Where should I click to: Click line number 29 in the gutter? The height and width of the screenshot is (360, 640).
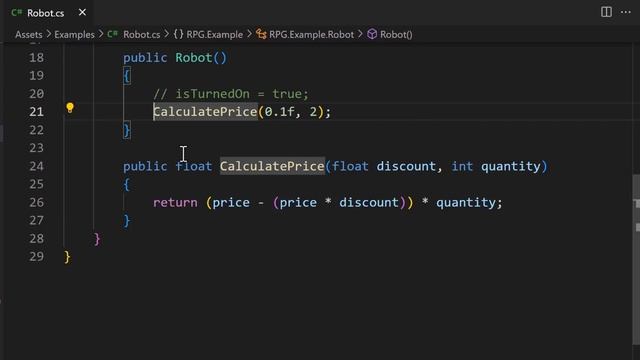[36, 257]
